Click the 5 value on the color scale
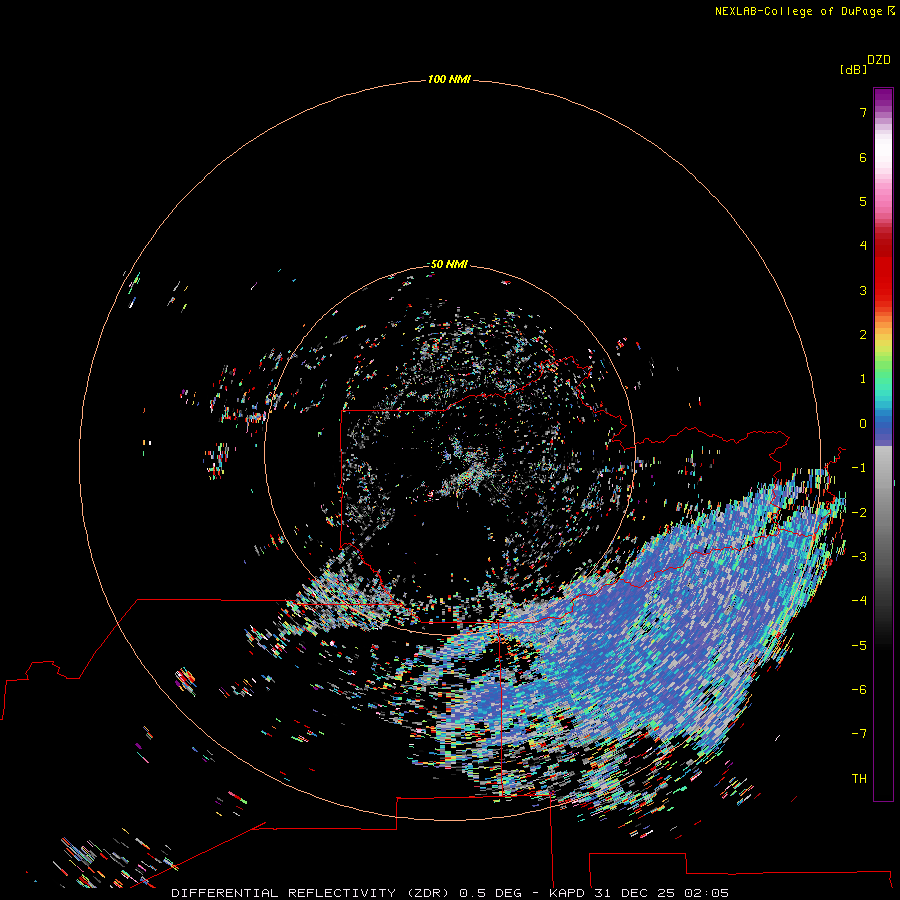Viewport: 900px width, 900px height. [x=863, y=201]
